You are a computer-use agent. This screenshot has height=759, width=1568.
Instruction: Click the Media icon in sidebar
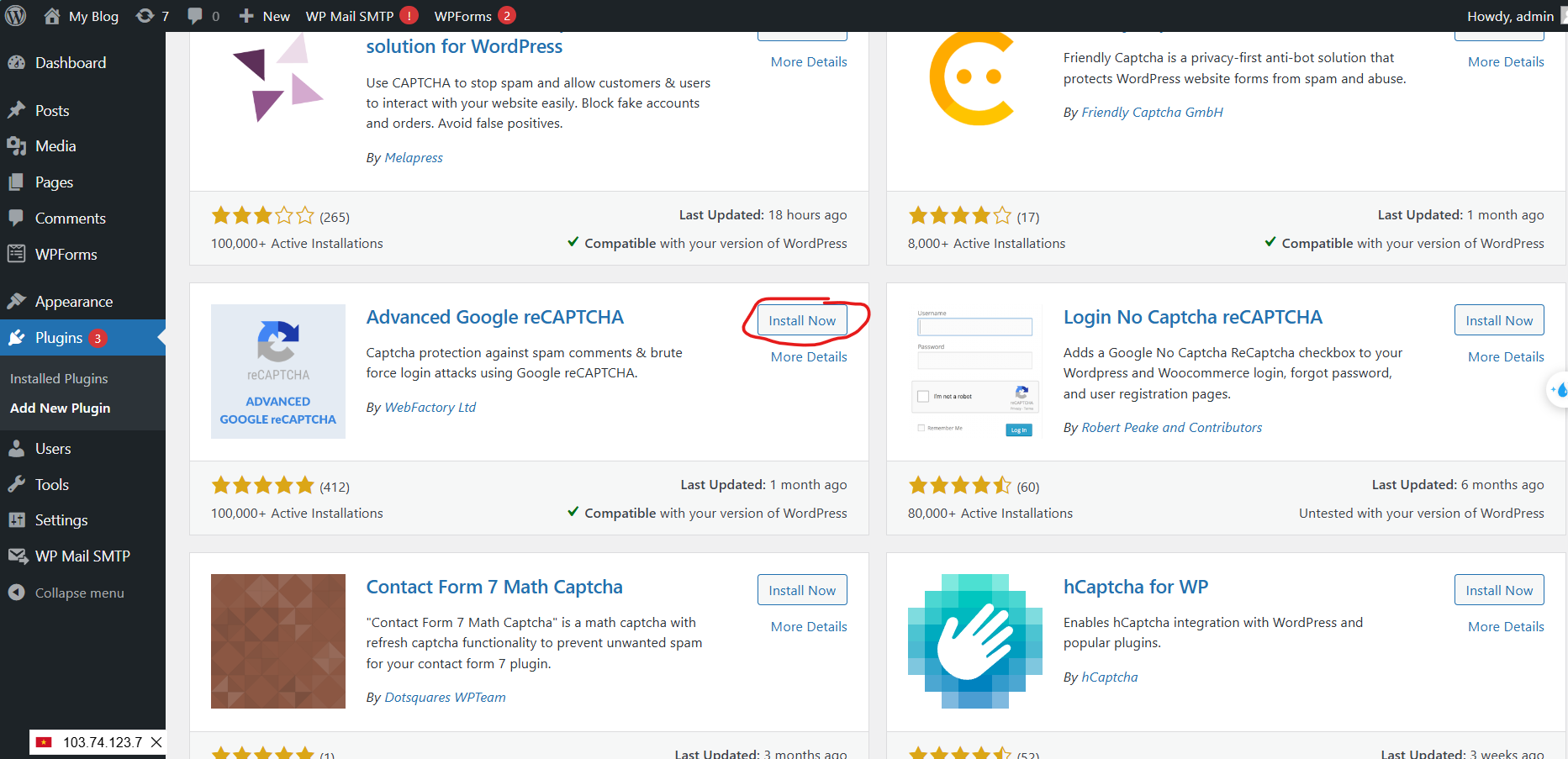click(17, 146)
